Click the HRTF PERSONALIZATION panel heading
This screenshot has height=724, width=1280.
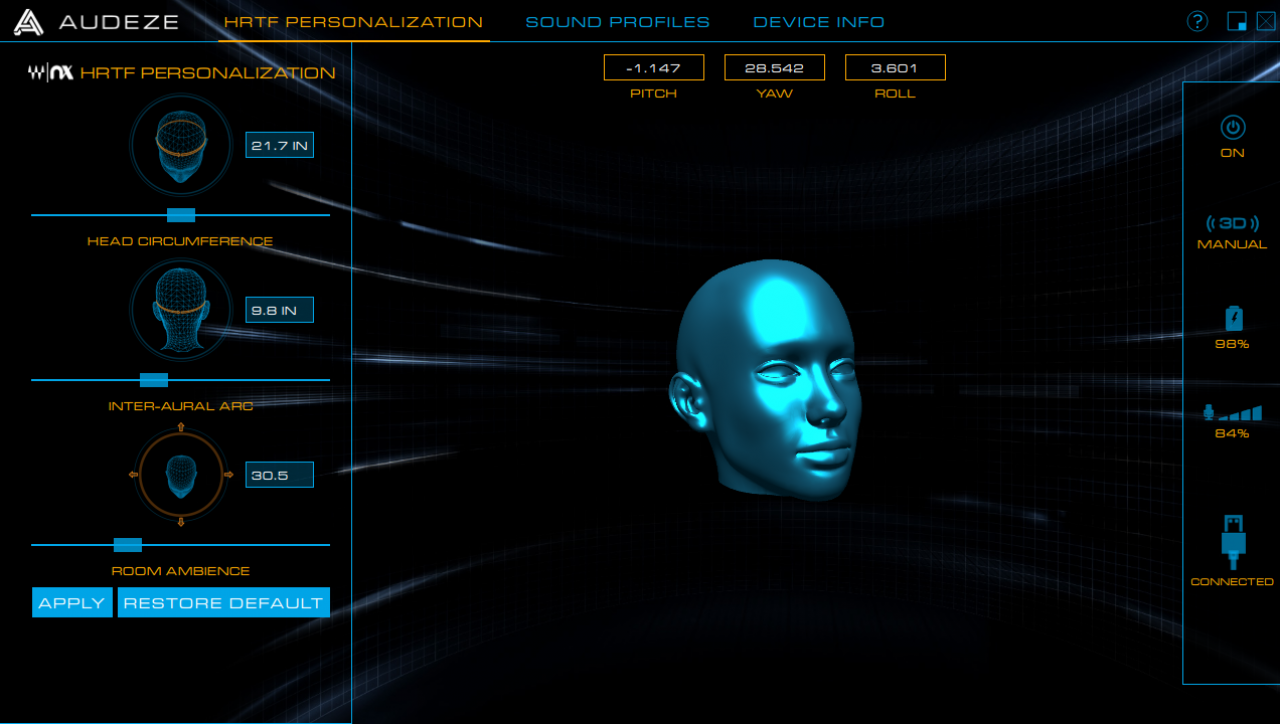click(208, 73)
